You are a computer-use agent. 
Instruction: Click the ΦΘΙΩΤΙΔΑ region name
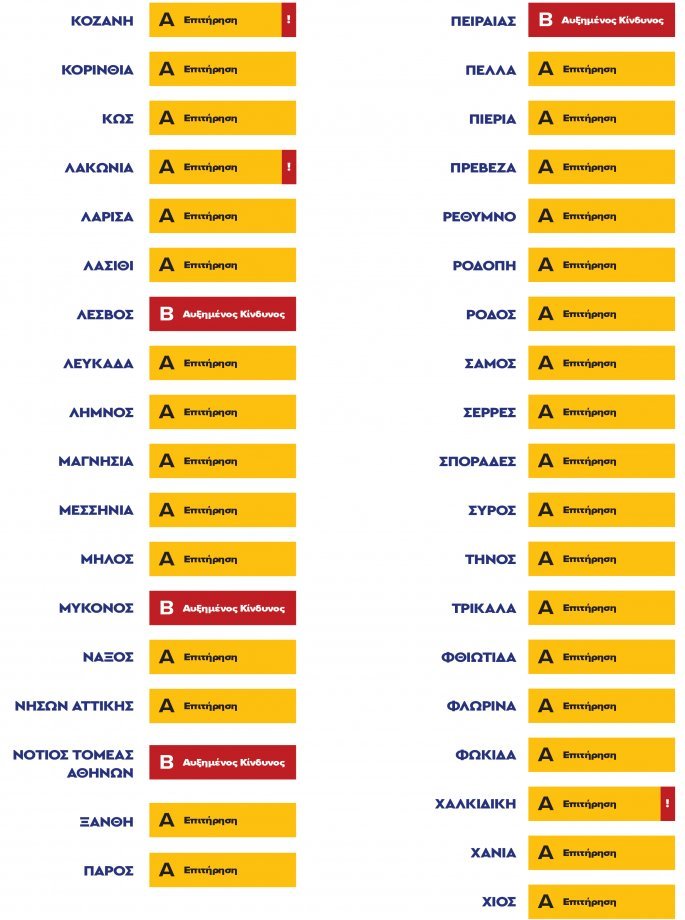(479, 657)
